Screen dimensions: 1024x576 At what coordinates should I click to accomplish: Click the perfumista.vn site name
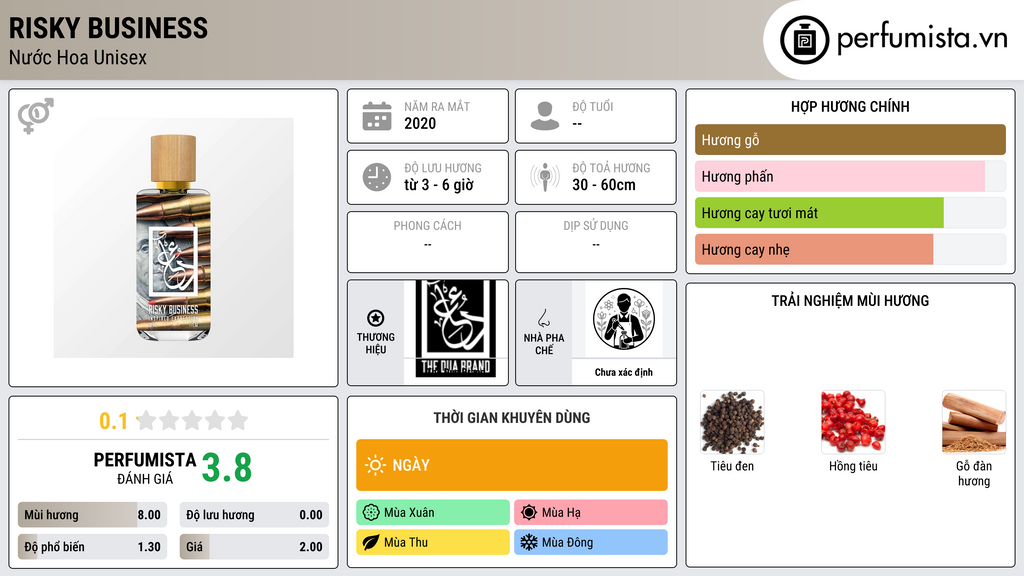tap(922, 38)
